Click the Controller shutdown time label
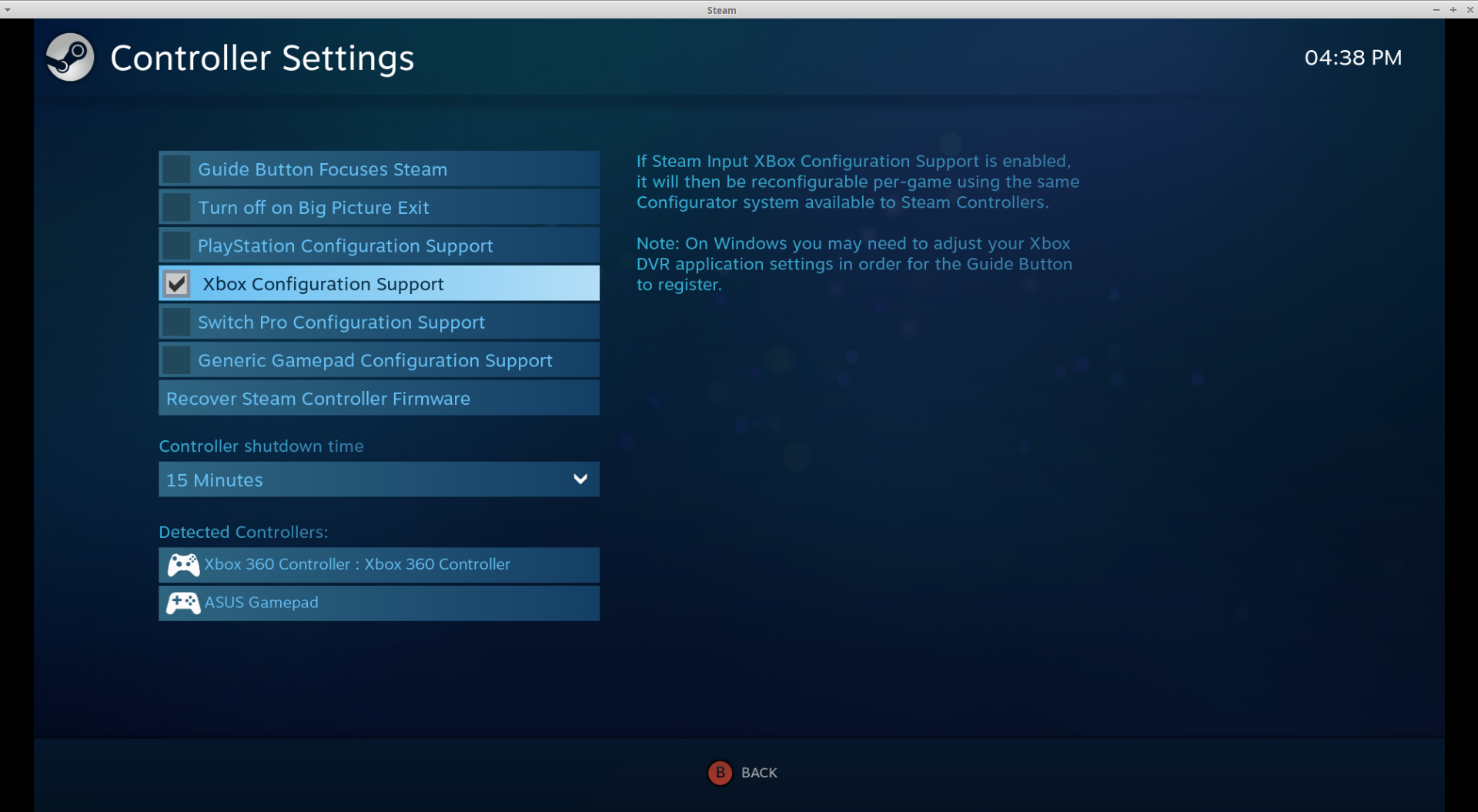The image size is (1478, 812). point(261,446)
